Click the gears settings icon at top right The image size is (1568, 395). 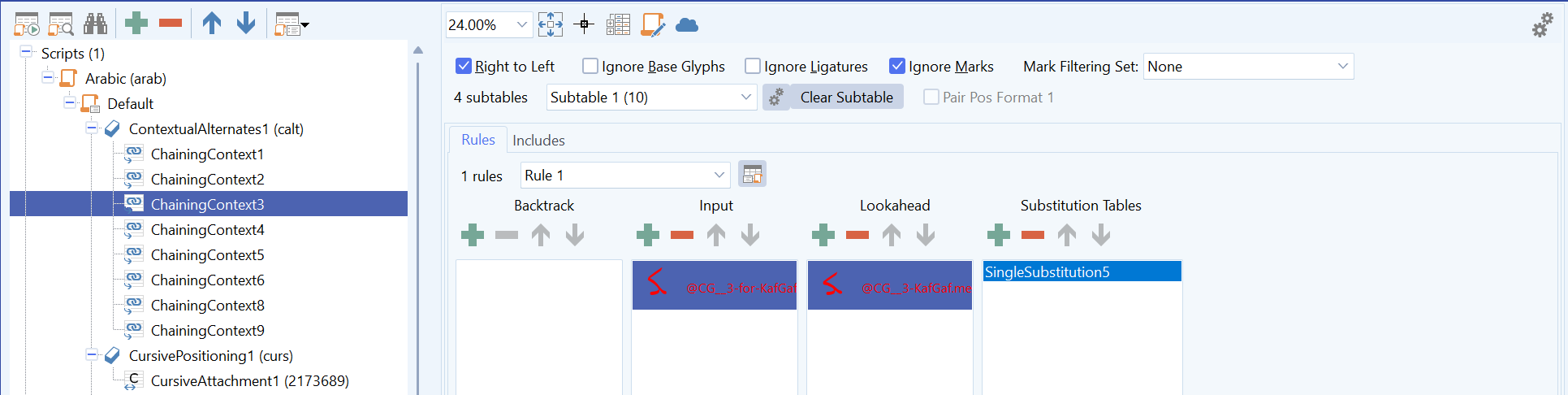click(1542, 25)
